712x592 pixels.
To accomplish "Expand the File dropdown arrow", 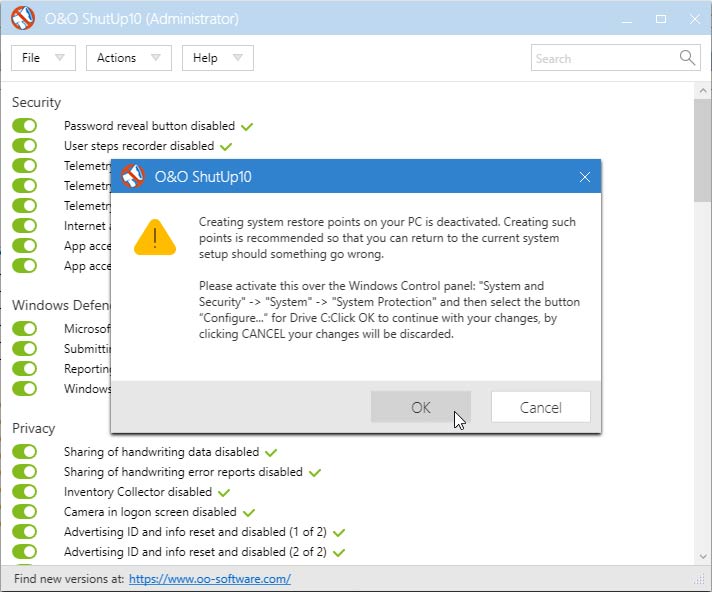I will click(59, 58).
